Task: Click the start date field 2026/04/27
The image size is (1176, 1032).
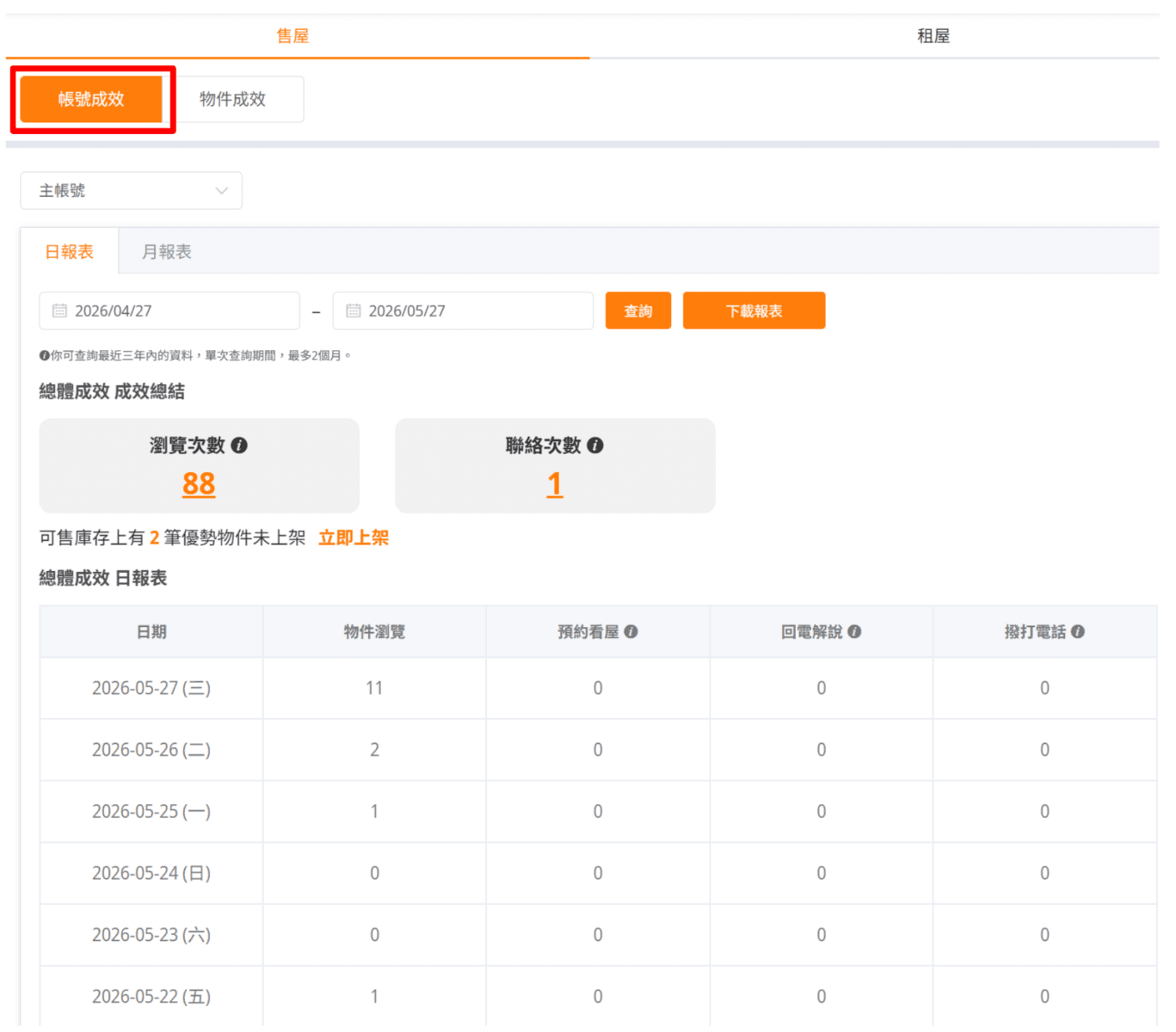Action: [x=169, y=311]
